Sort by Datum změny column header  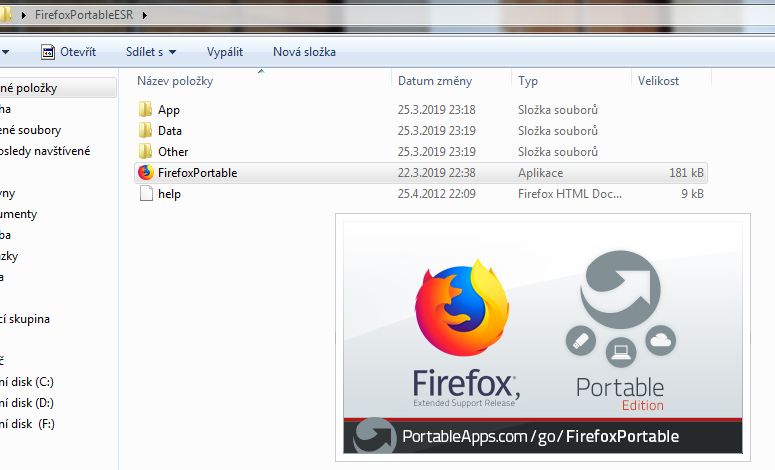pos(435,81)
